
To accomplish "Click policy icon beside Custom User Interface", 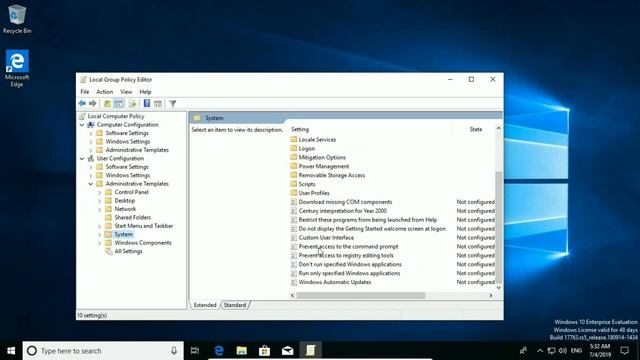I will coord(293,238).
